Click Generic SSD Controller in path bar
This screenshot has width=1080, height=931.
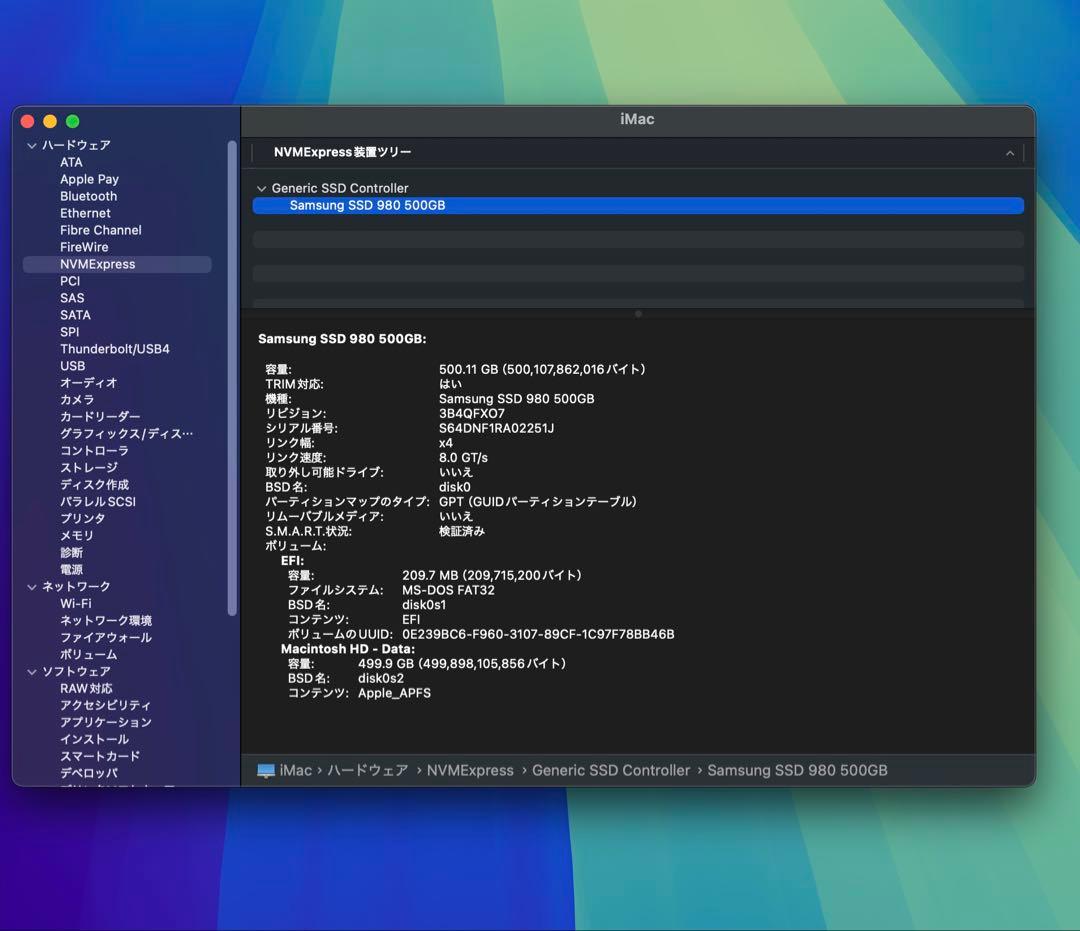point(610,771)
